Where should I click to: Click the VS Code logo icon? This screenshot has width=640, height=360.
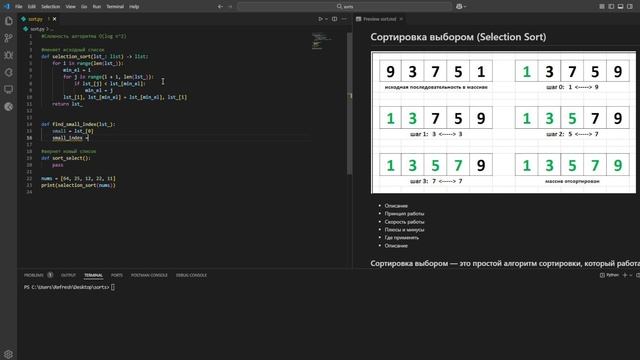7,7
